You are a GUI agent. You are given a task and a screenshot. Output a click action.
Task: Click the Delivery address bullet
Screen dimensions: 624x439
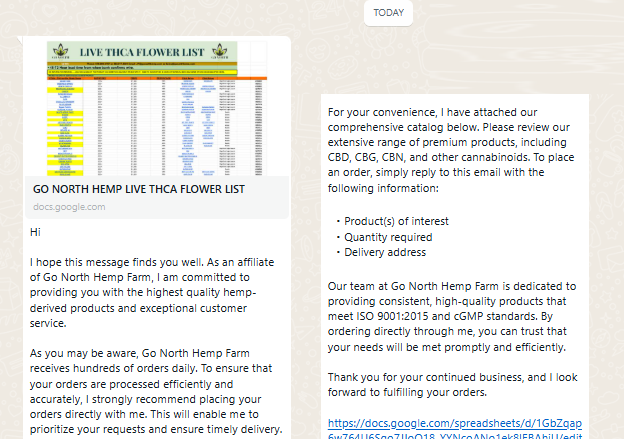[x=385, y=252]
